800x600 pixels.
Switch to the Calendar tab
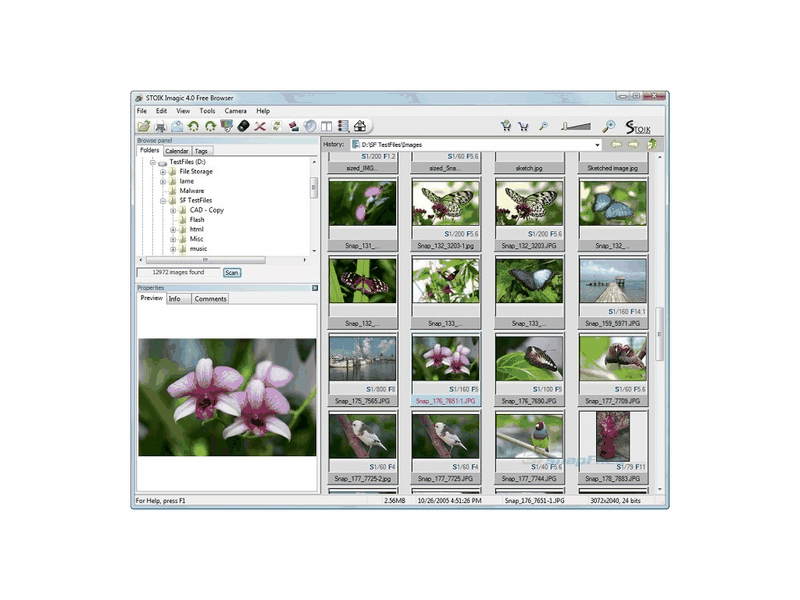(x=177, y=151)
